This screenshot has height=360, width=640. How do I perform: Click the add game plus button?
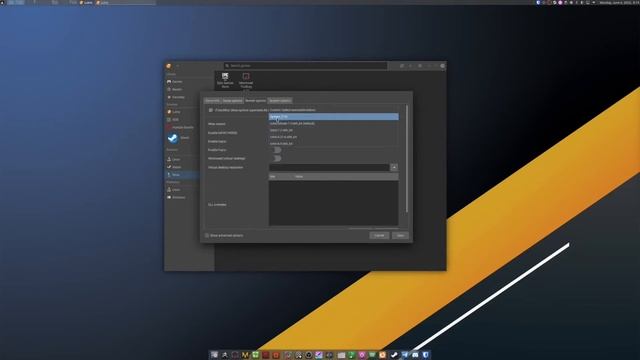178,66
